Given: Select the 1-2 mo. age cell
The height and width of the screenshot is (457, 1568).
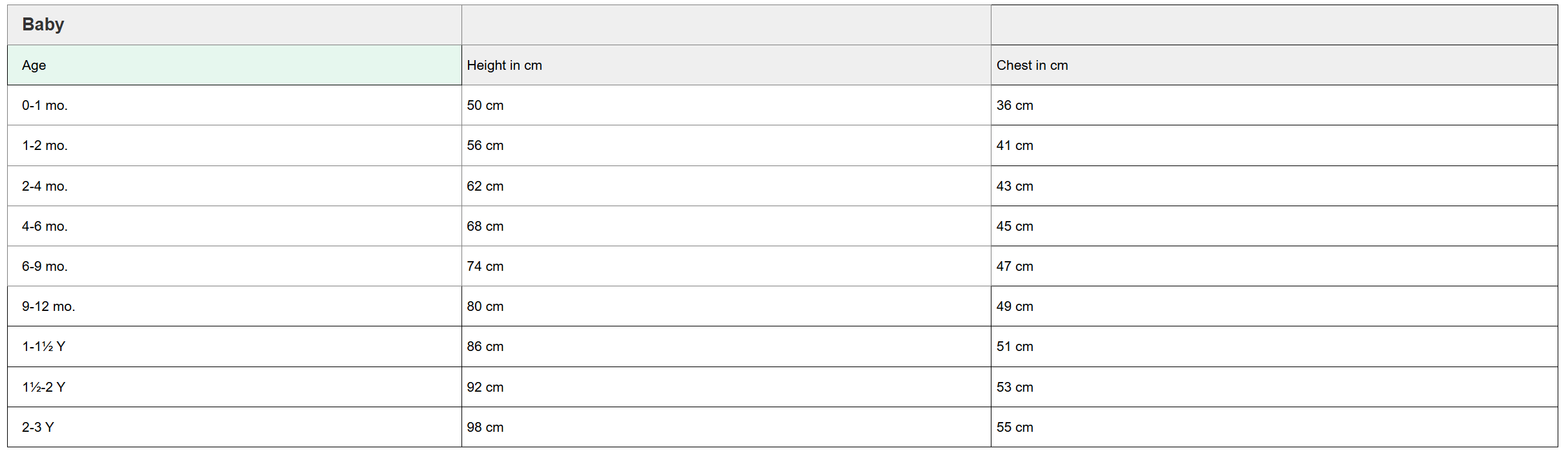Looking at the screenshot, I should point(45,145).
